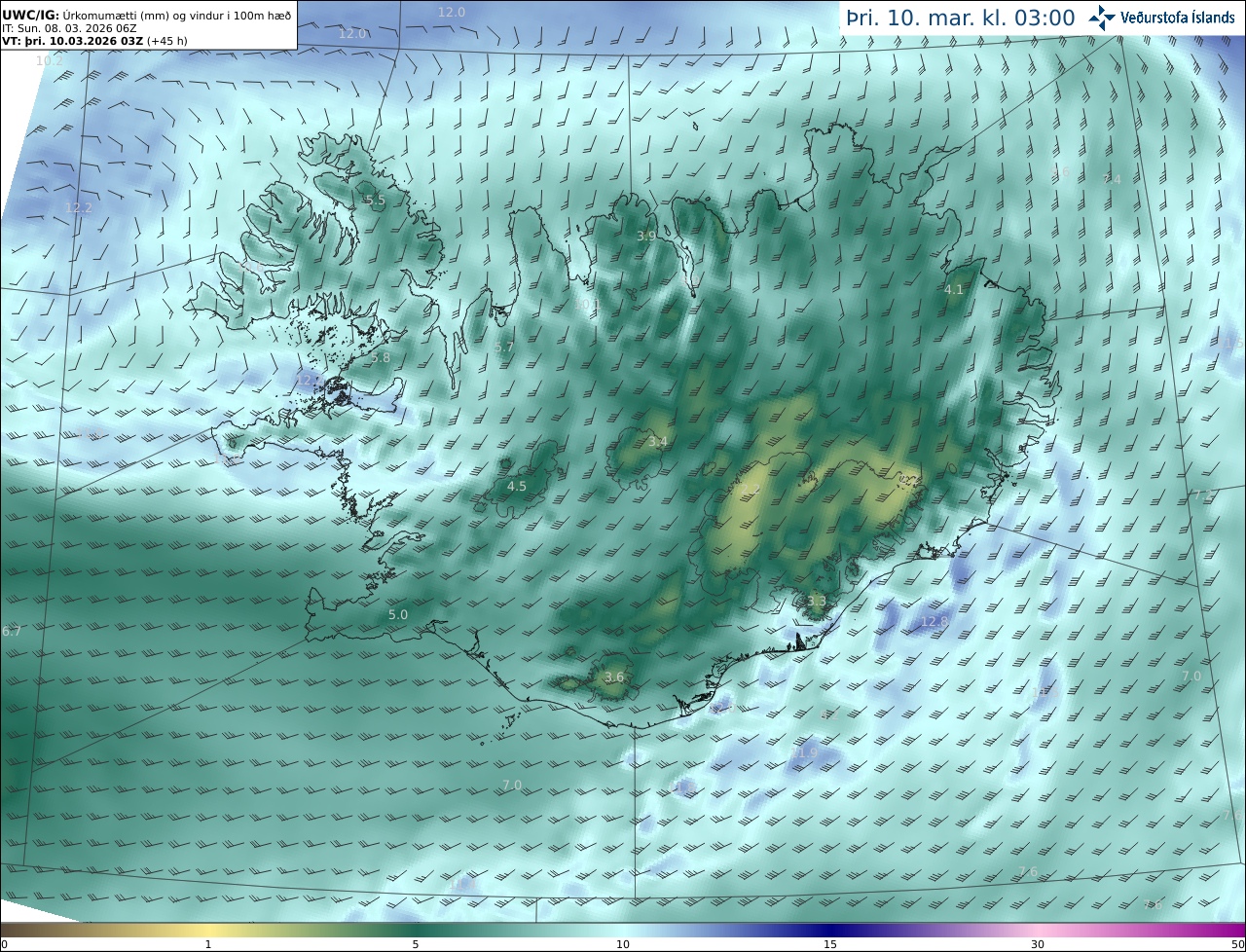Click the map value 6.7
This screenshot has width=1246, height=952.
point(12,632)
